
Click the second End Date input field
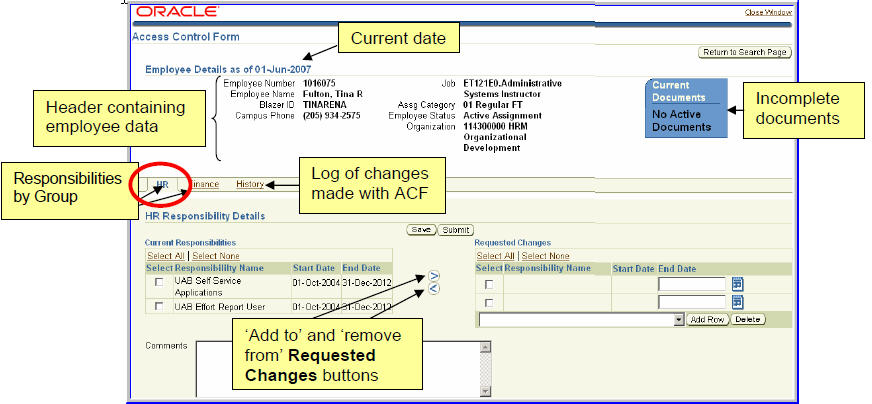(x=692, y=302)
